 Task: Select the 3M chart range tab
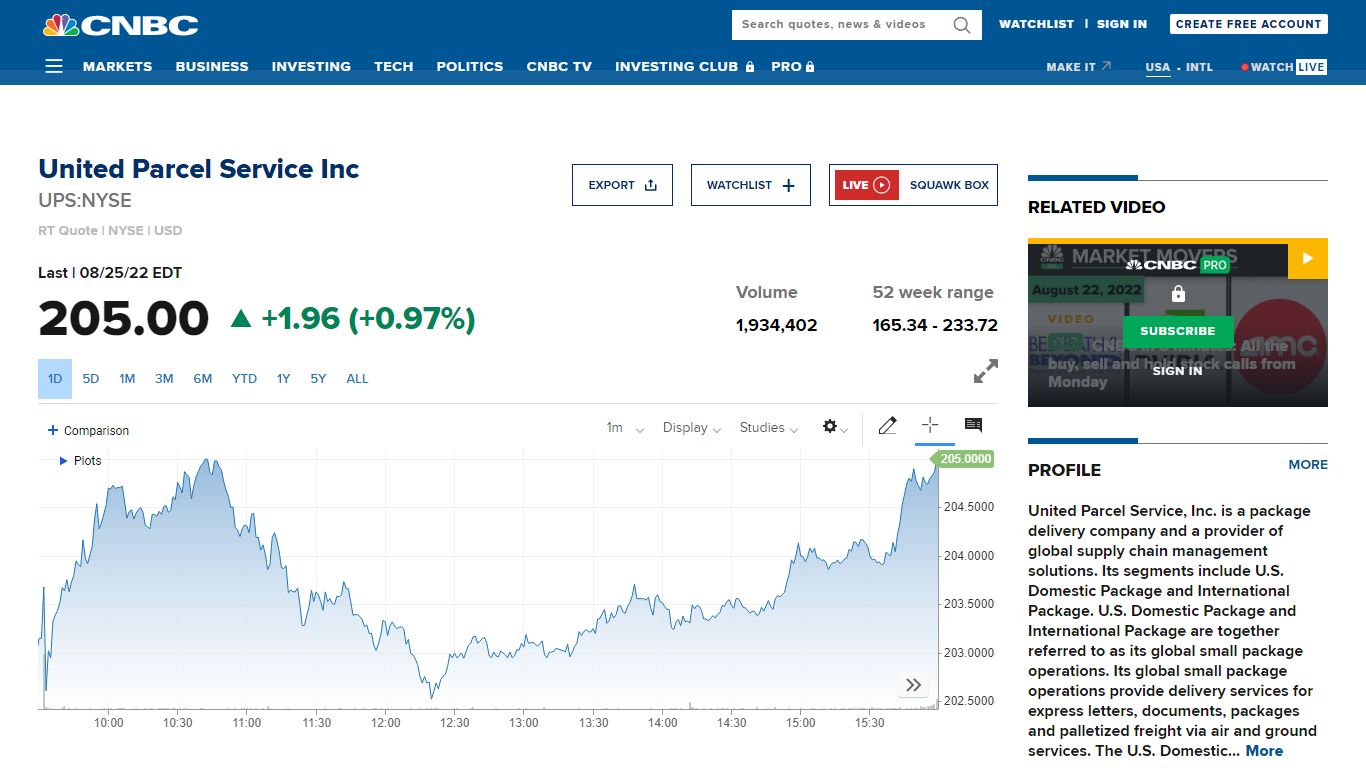[164, 379]
